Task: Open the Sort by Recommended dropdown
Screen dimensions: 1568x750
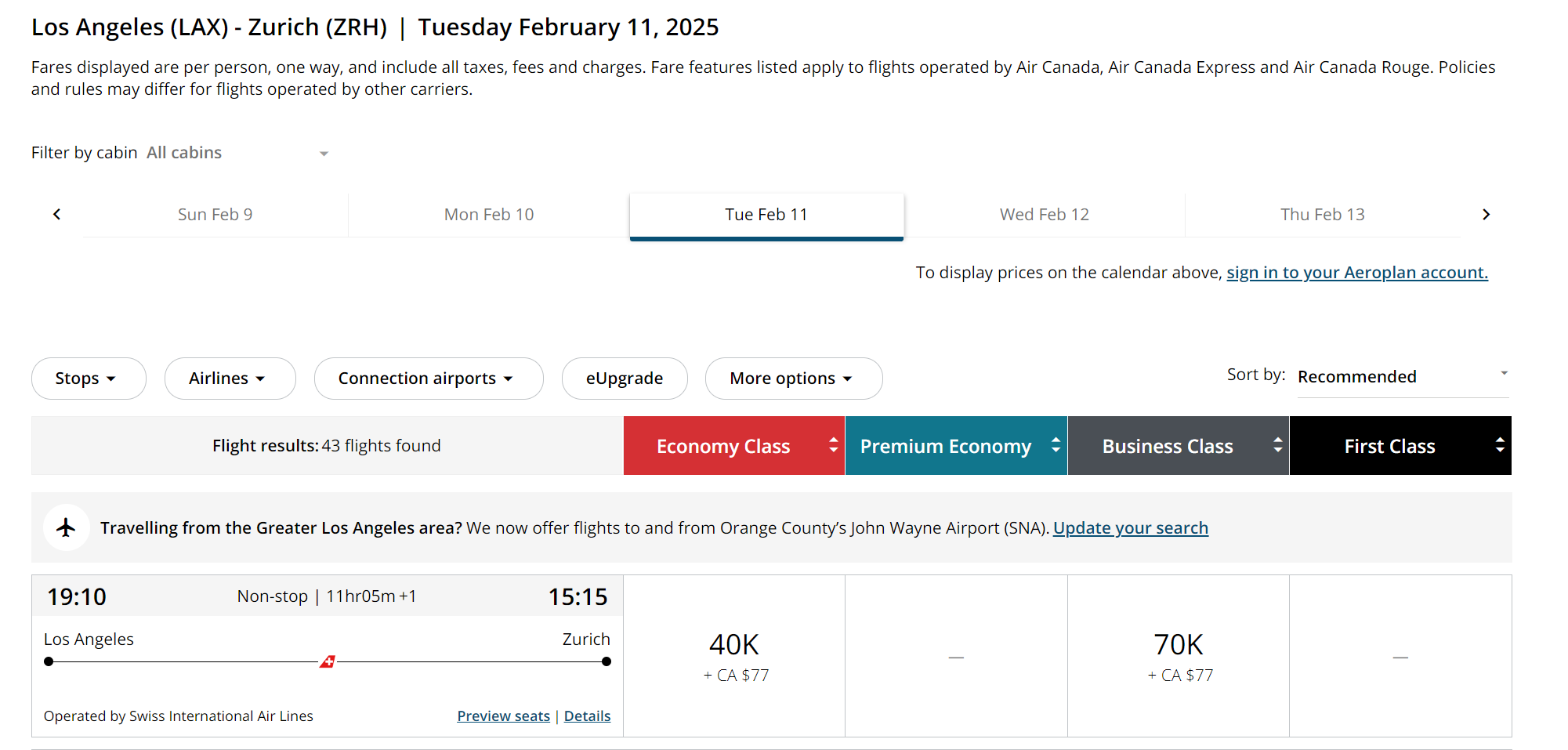Action: [x=1402, y=376]
